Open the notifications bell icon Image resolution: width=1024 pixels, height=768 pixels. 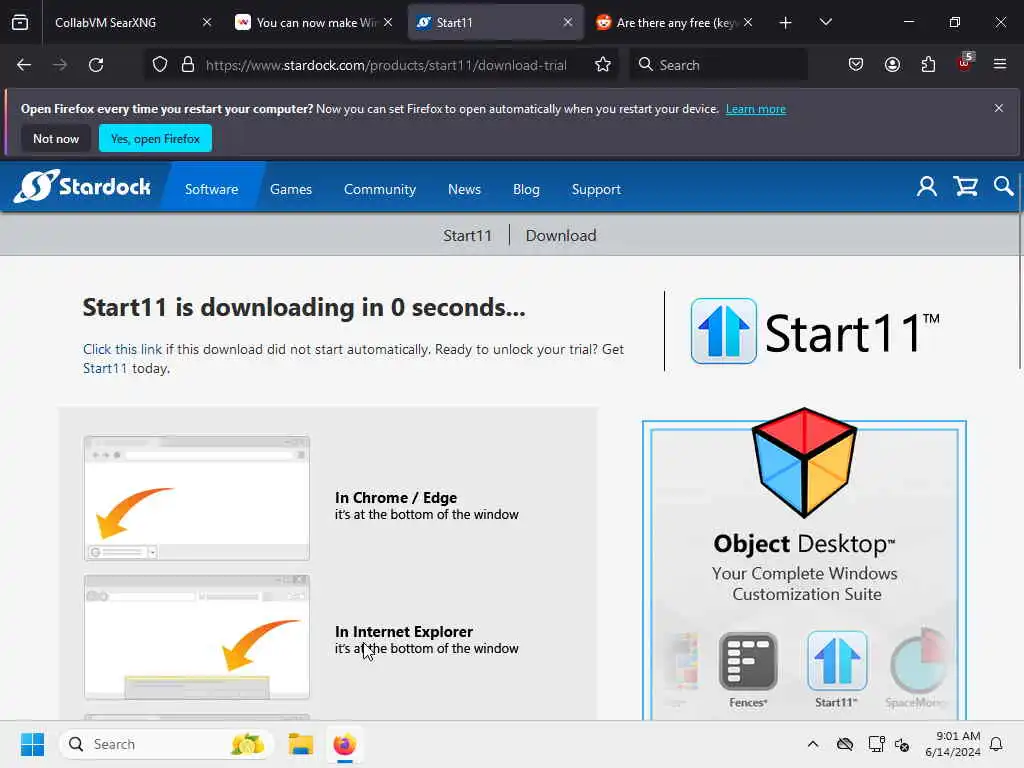click(996, 744)
